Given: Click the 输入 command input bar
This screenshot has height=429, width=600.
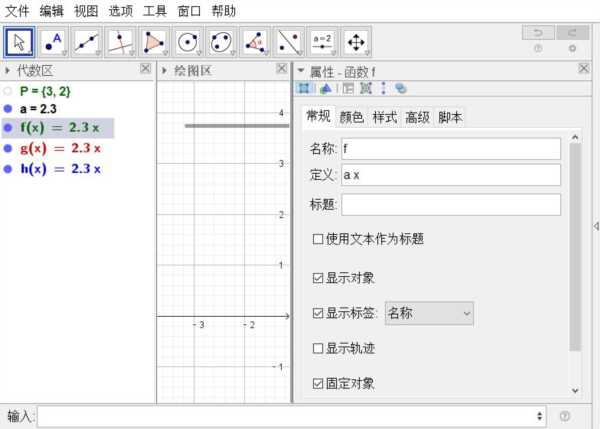Looking at the screenshot, I should pyautogui.click(x=292, y=416).
